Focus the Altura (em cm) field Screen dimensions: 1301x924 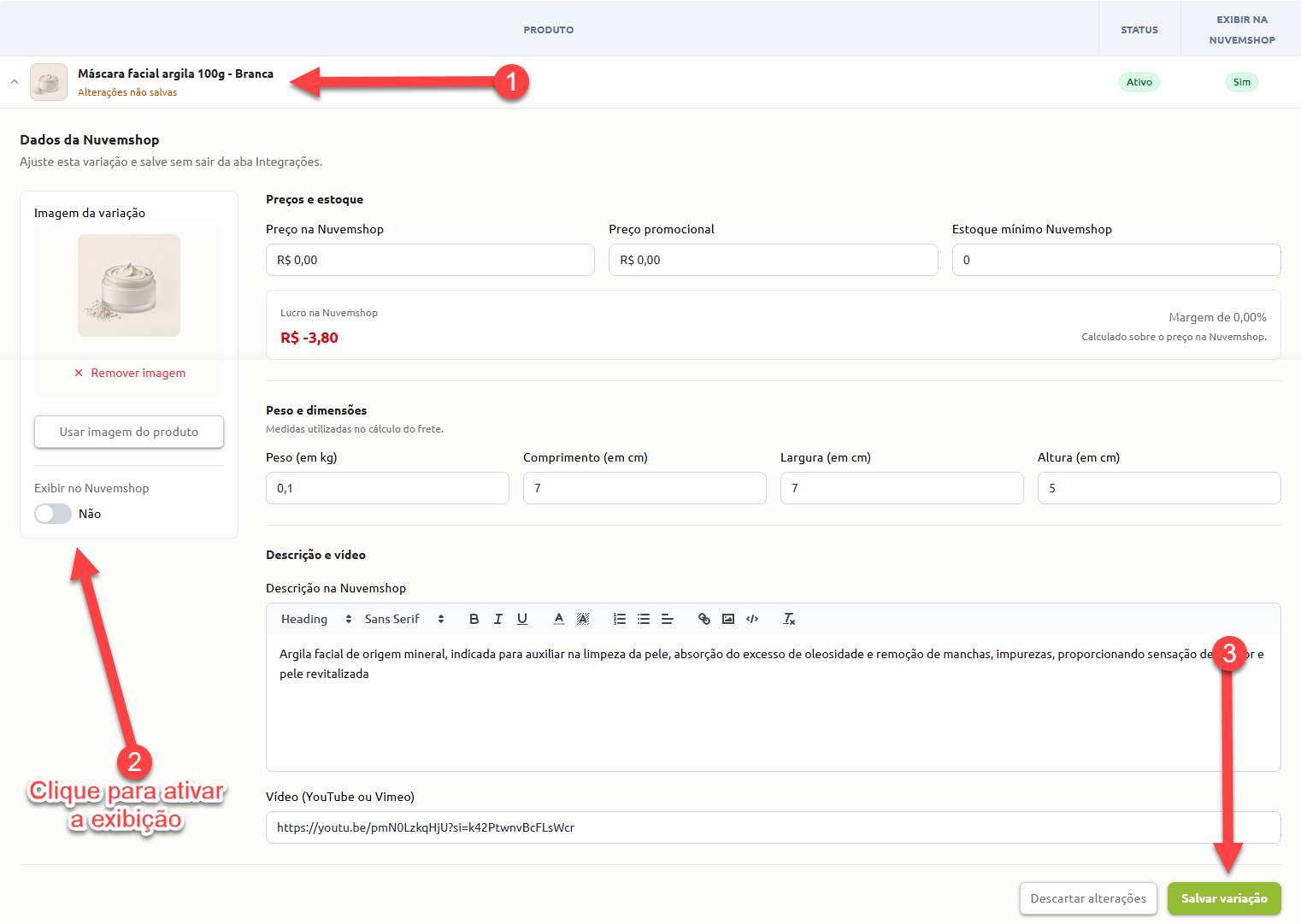pyautogui.click(x=1159, y=488)
